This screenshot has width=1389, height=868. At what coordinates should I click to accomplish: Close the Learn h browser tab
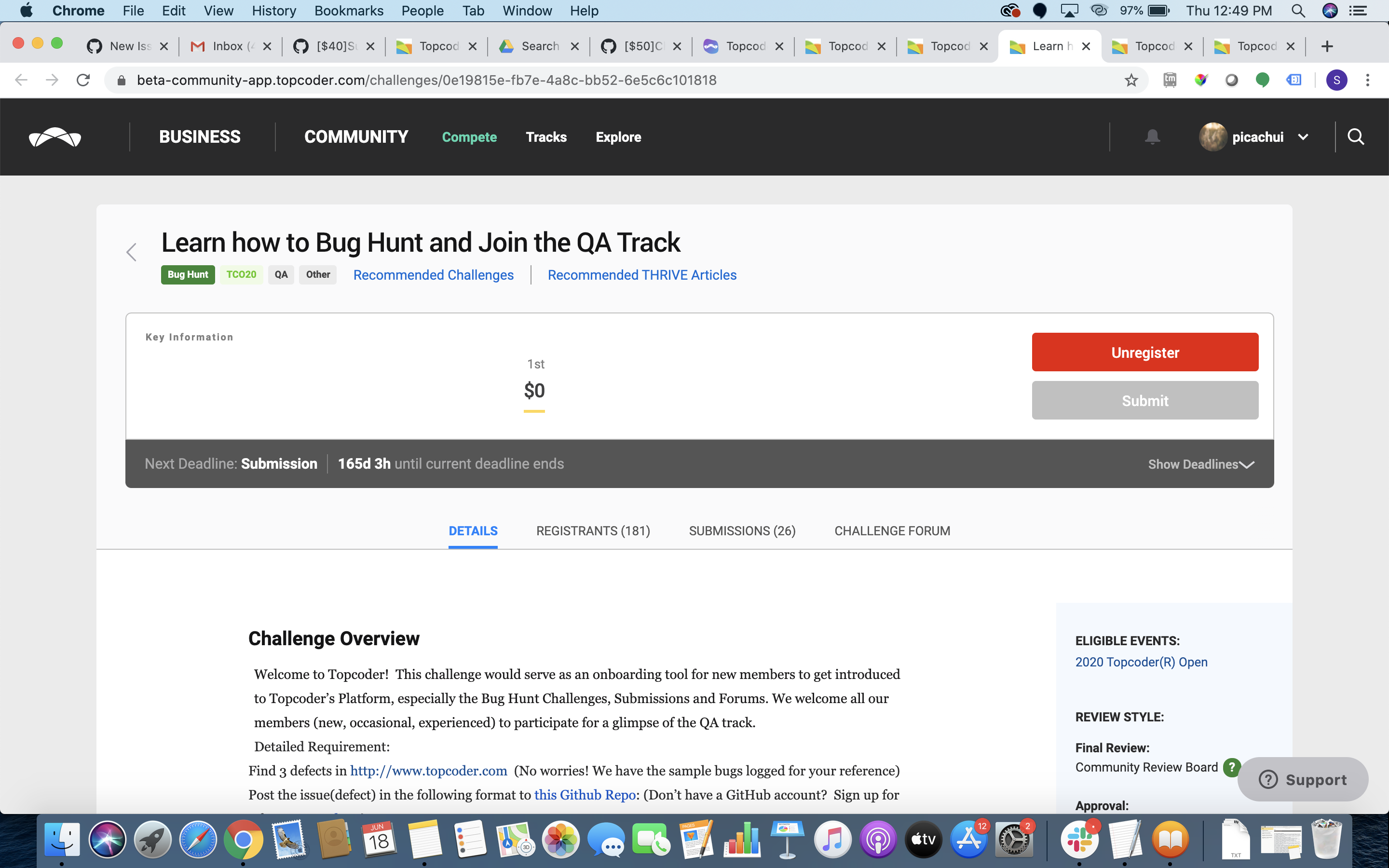1086,46
